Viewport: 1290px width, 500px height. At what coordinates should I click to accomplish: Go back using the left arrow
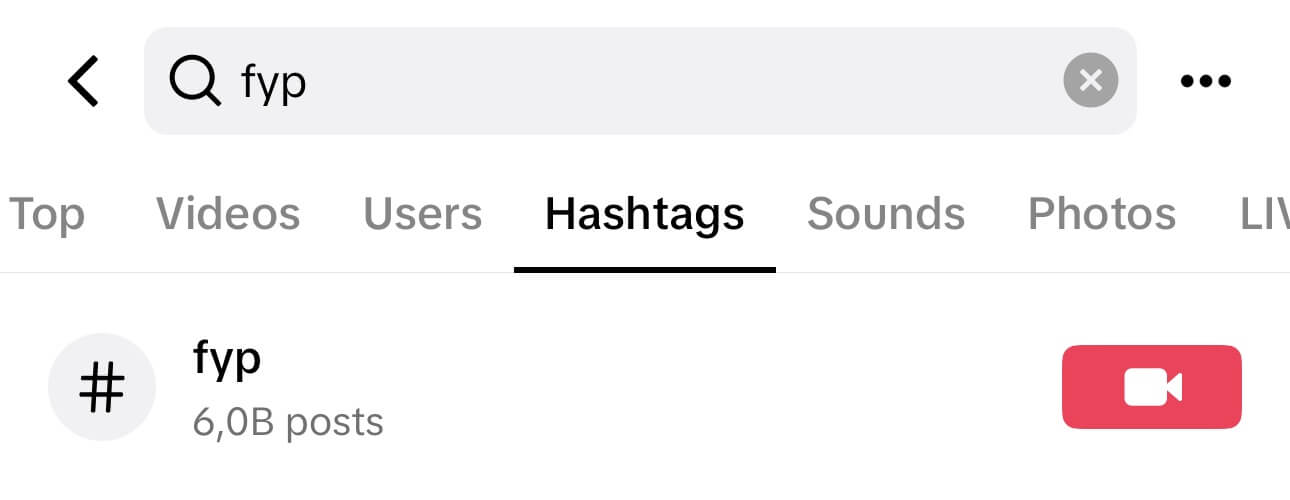[84, 81]
